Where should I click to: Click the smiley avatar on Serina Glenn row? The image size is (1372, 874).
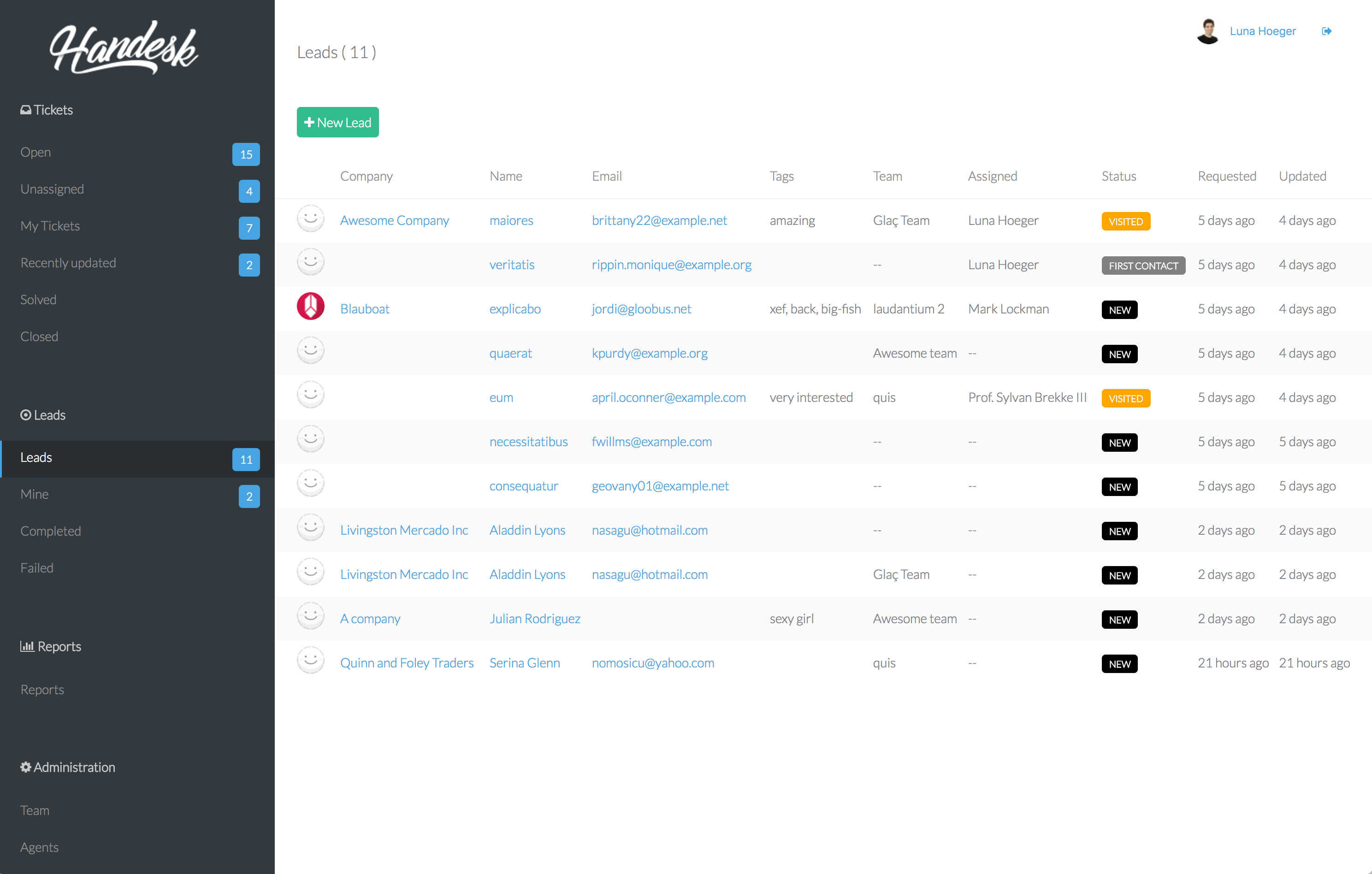pos(311,661)
